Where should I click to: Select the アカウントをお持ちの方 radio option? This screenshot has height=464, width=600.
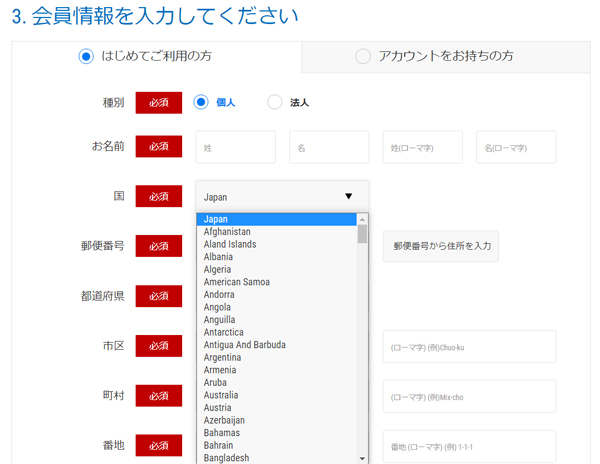point(363,56)
